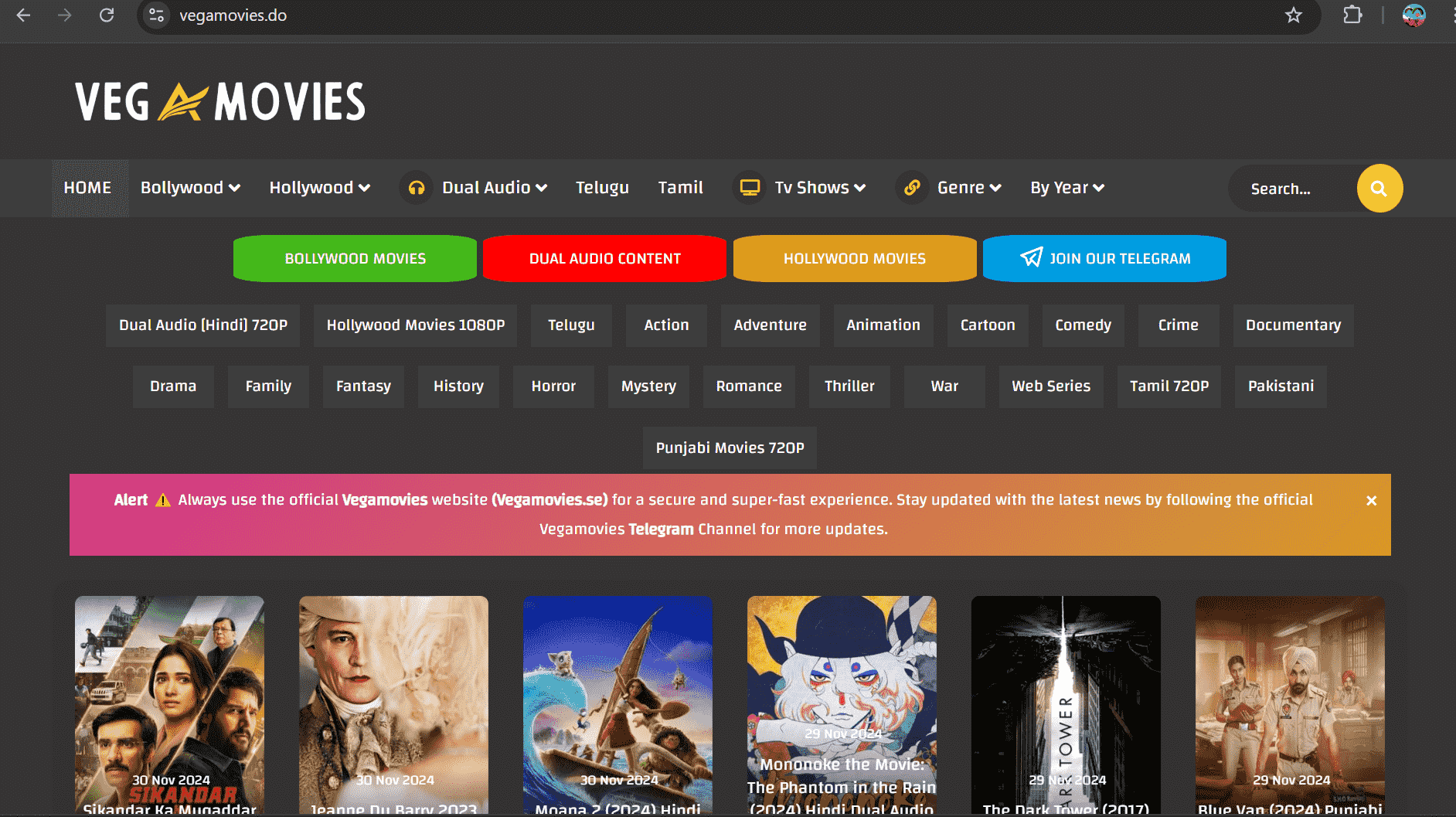Image resolution: width=1456 pixels, height=817 pixels.
Task: Expand the Genre dropdown
Action: pyautogui.click(x=969, y=188)
